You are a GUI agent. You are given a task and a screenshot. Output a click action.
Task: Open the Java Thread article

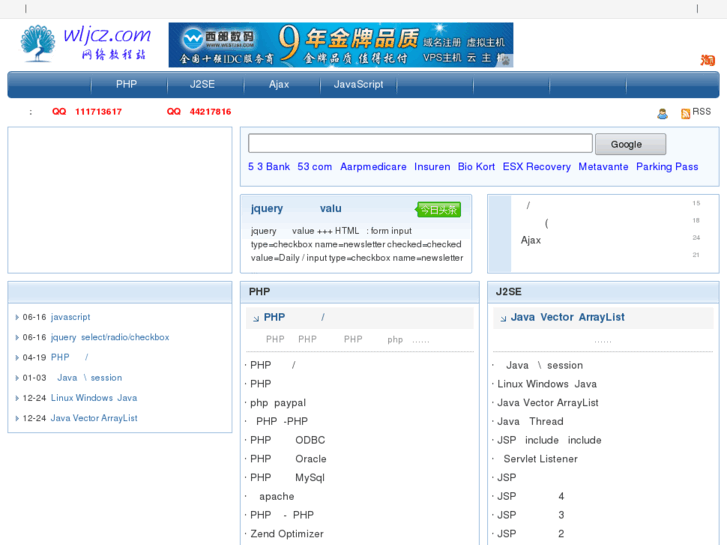tap(530, 422)
